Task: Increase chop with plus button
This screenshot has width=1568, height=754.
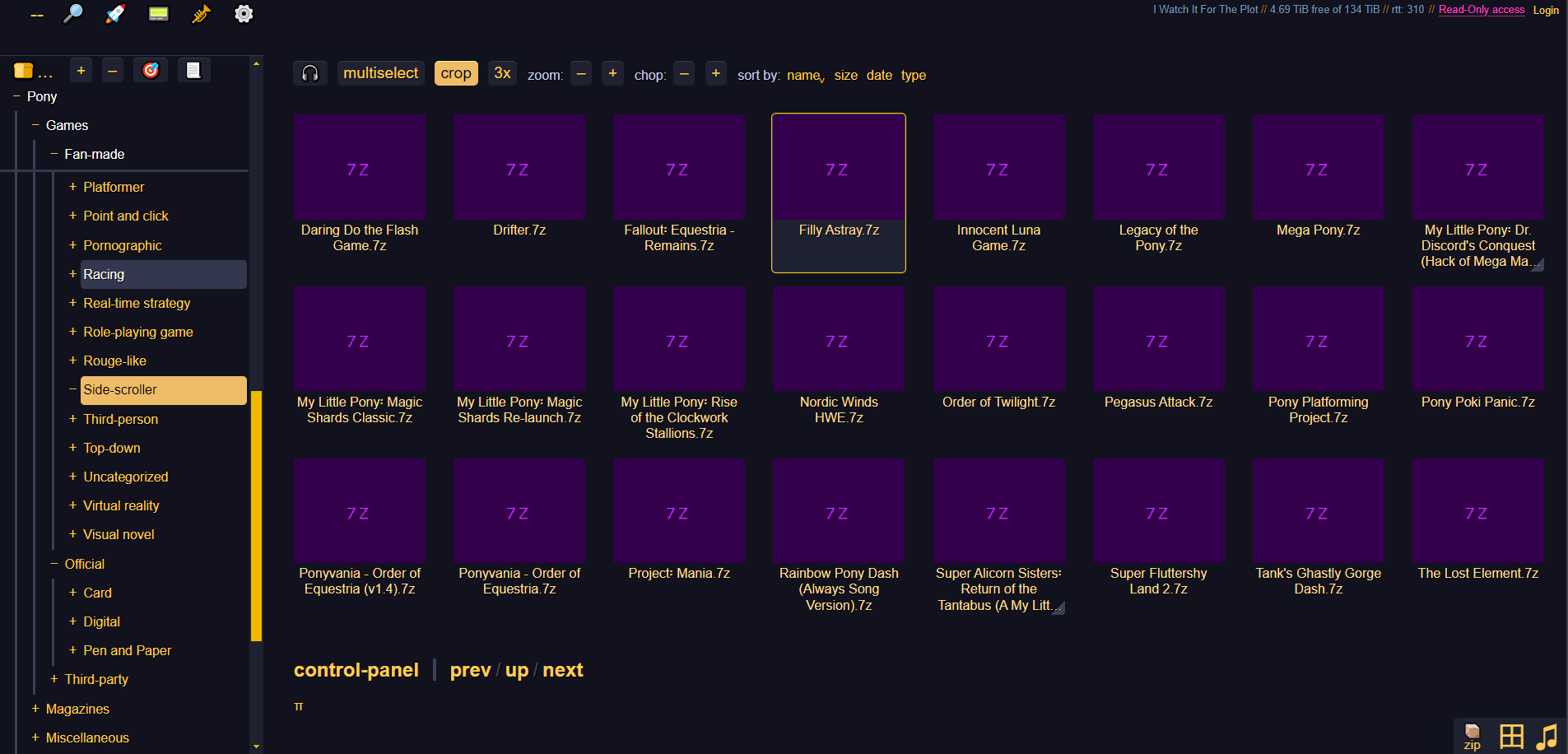Action: [716, 73]
